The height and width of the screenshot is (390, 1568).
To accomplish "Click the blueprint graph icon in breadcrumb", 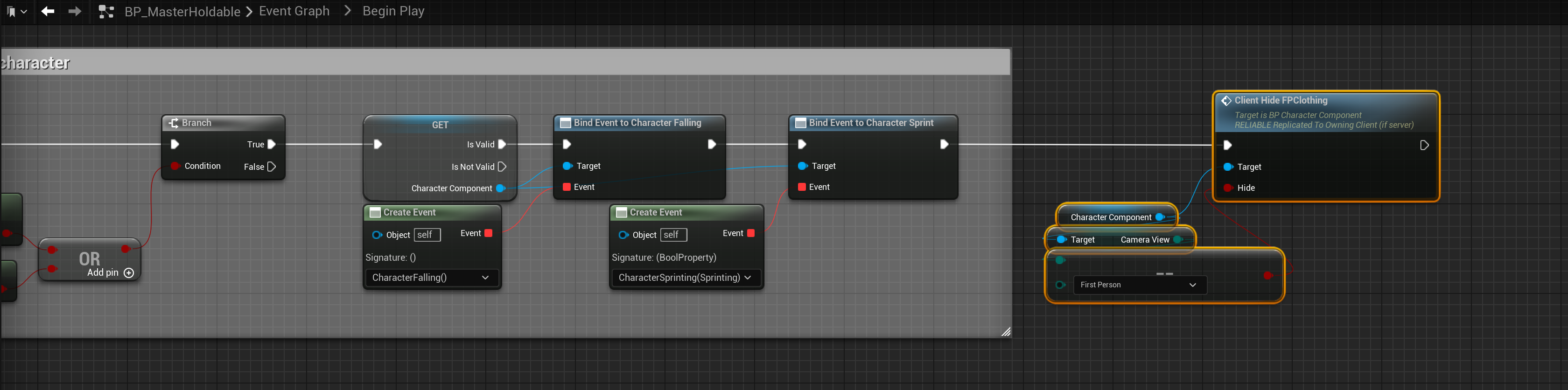I will coord(106,12).
